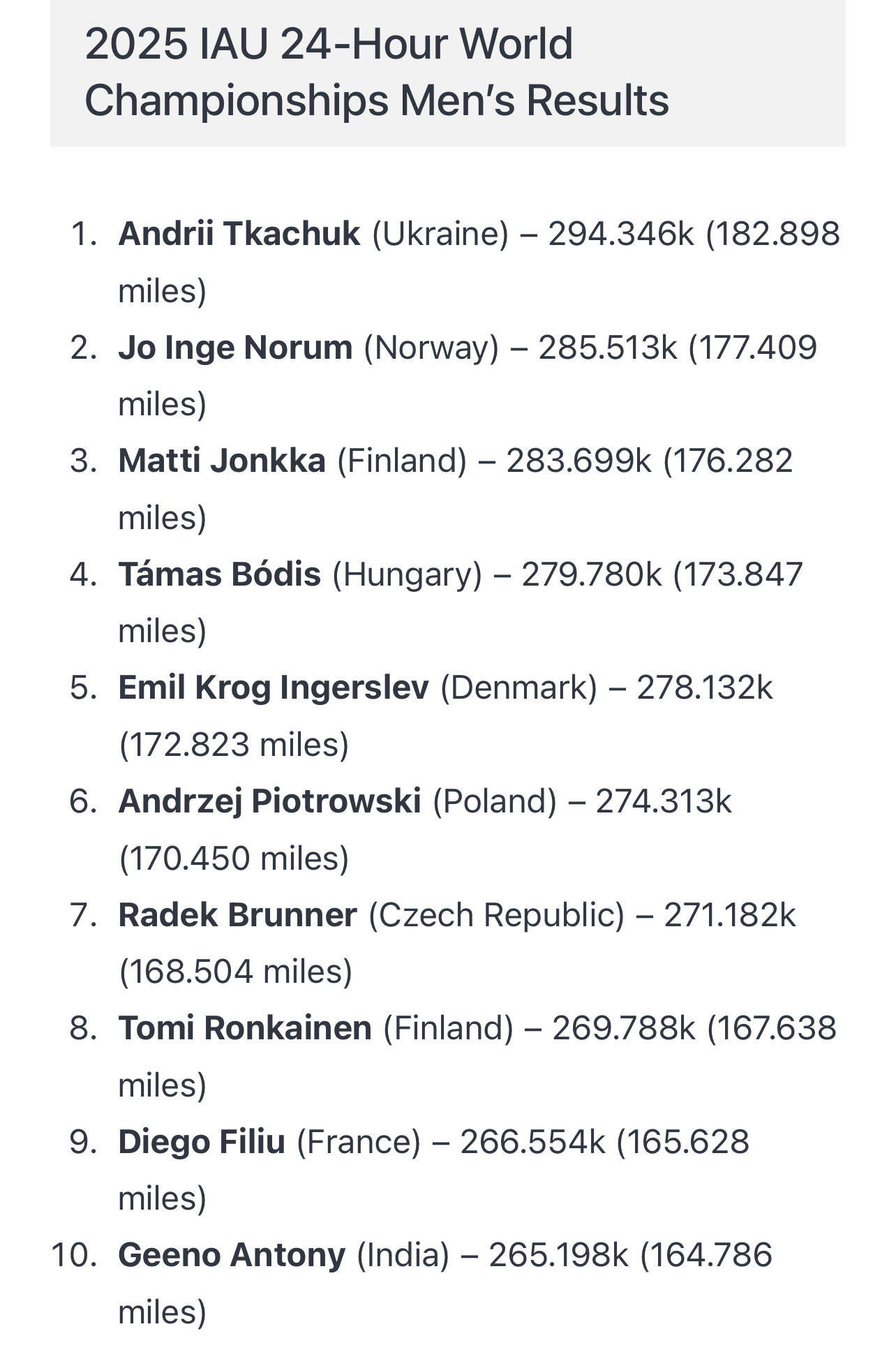Select the name Támas Bódis
The image size is (896, 1359).
[x=220, y=574]
